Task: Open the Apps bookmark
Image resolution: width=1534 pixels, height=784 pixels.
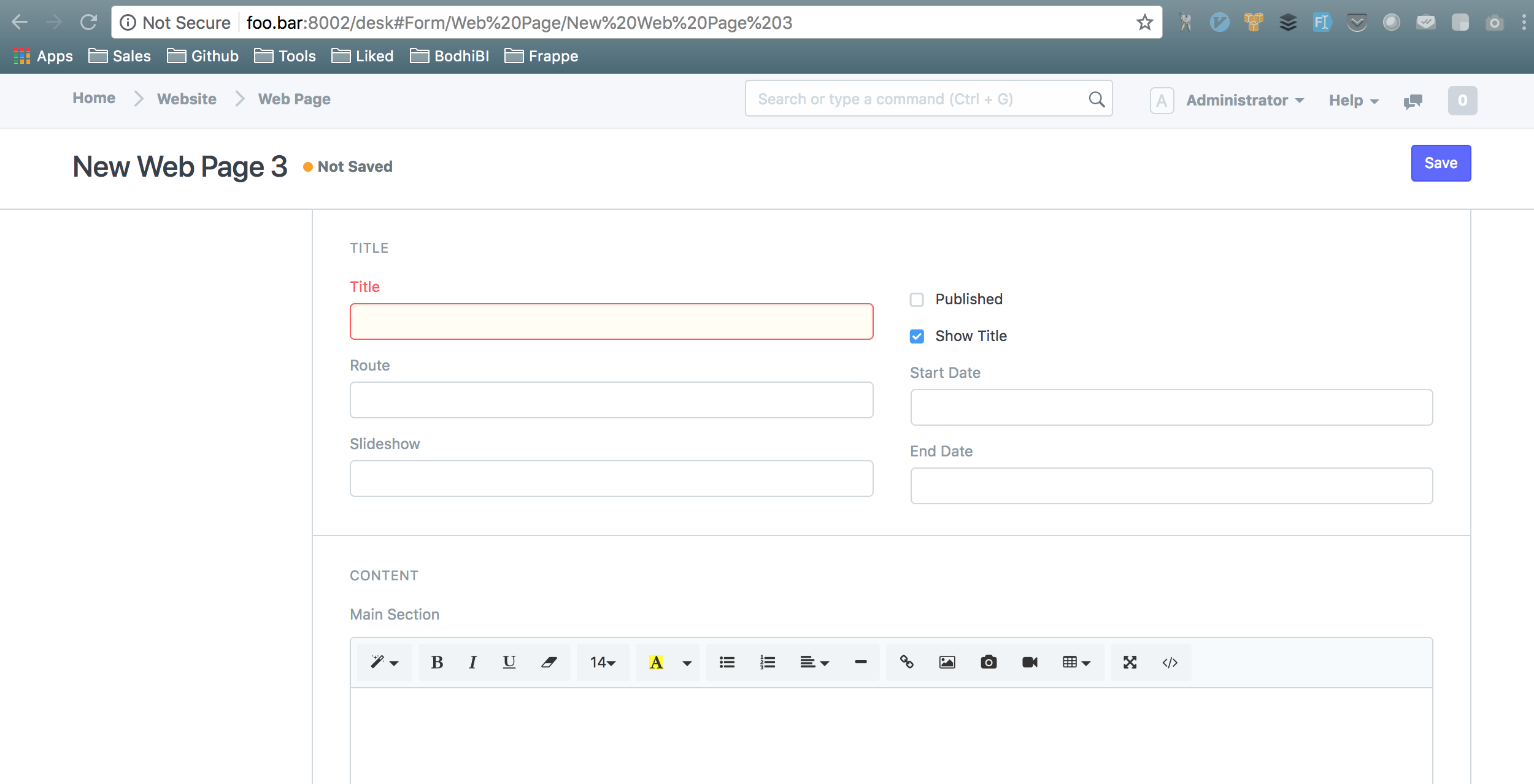Action: (43, 56)
